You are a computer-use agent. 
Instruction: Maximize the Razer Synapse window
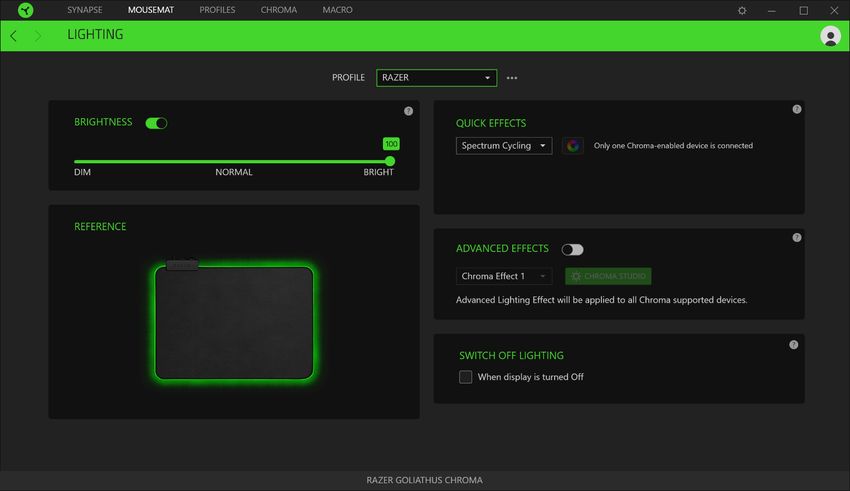click(803, 10)
